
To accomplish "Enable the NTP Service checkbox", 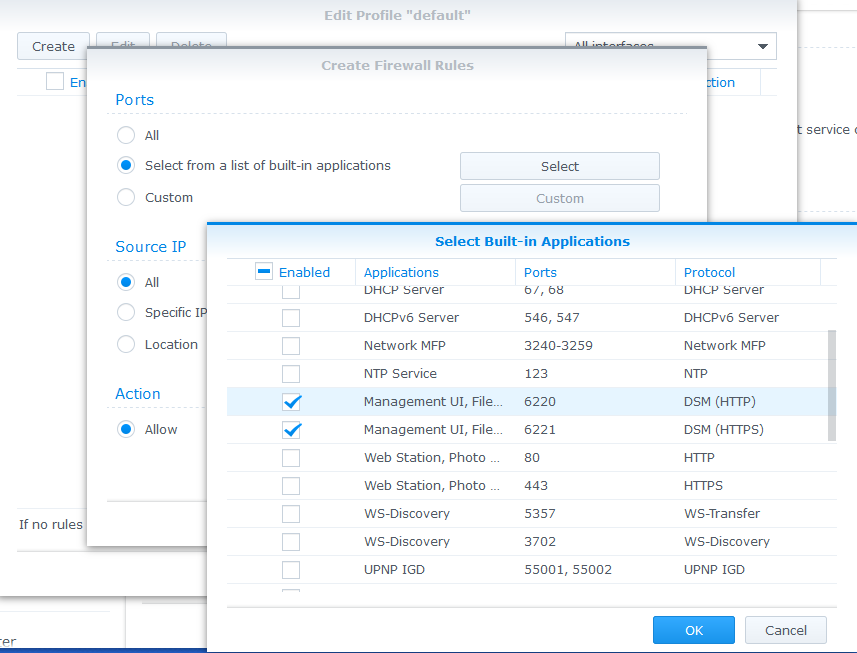I will coord(291,374).
